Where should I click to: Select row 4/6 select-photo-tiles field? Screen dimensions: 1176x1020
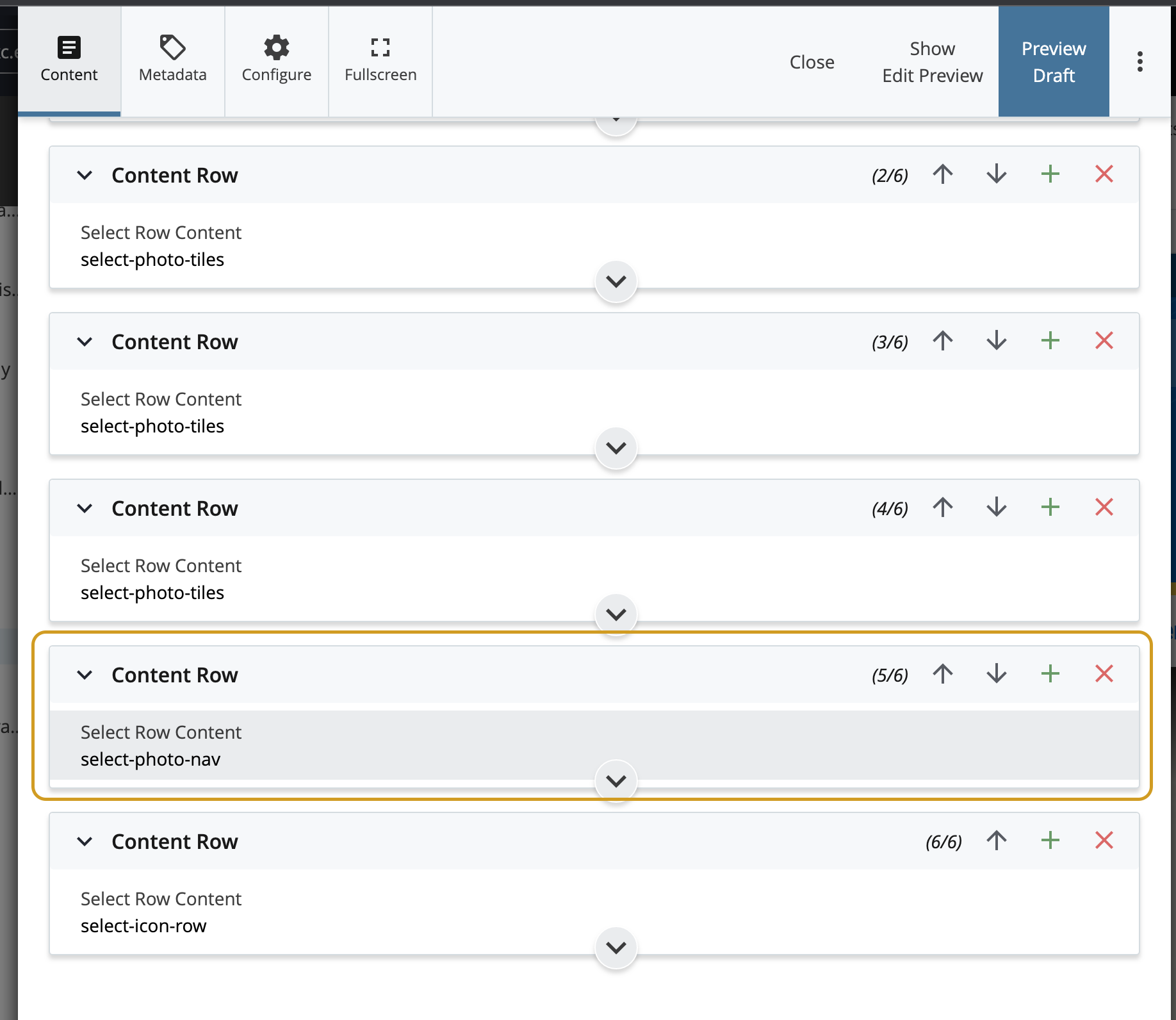click(594, 579)
